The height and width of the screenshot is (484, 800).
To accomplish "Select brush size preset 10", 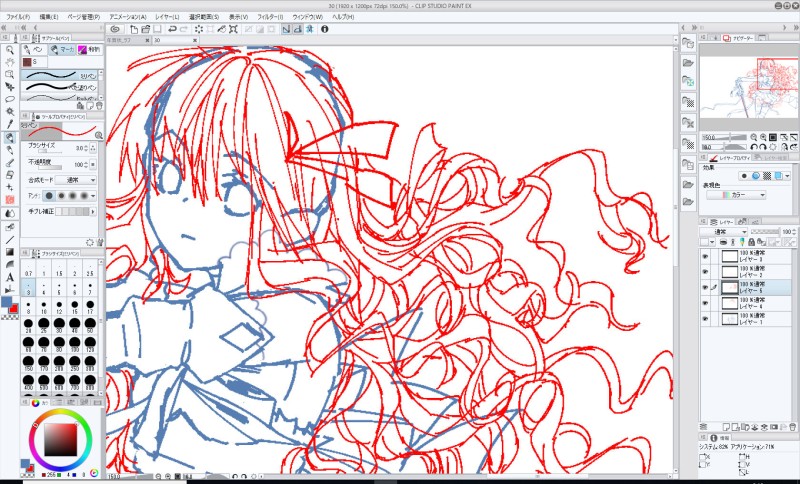I will coord(43,307).
